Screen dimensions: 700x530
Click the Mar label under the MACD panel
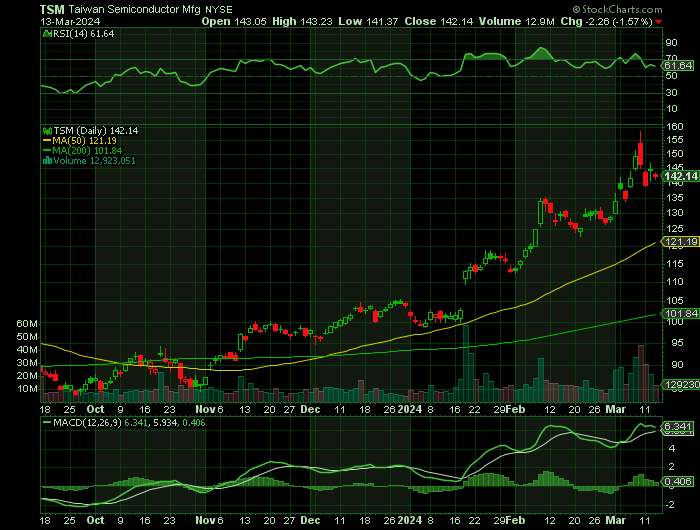click(616, 520)
